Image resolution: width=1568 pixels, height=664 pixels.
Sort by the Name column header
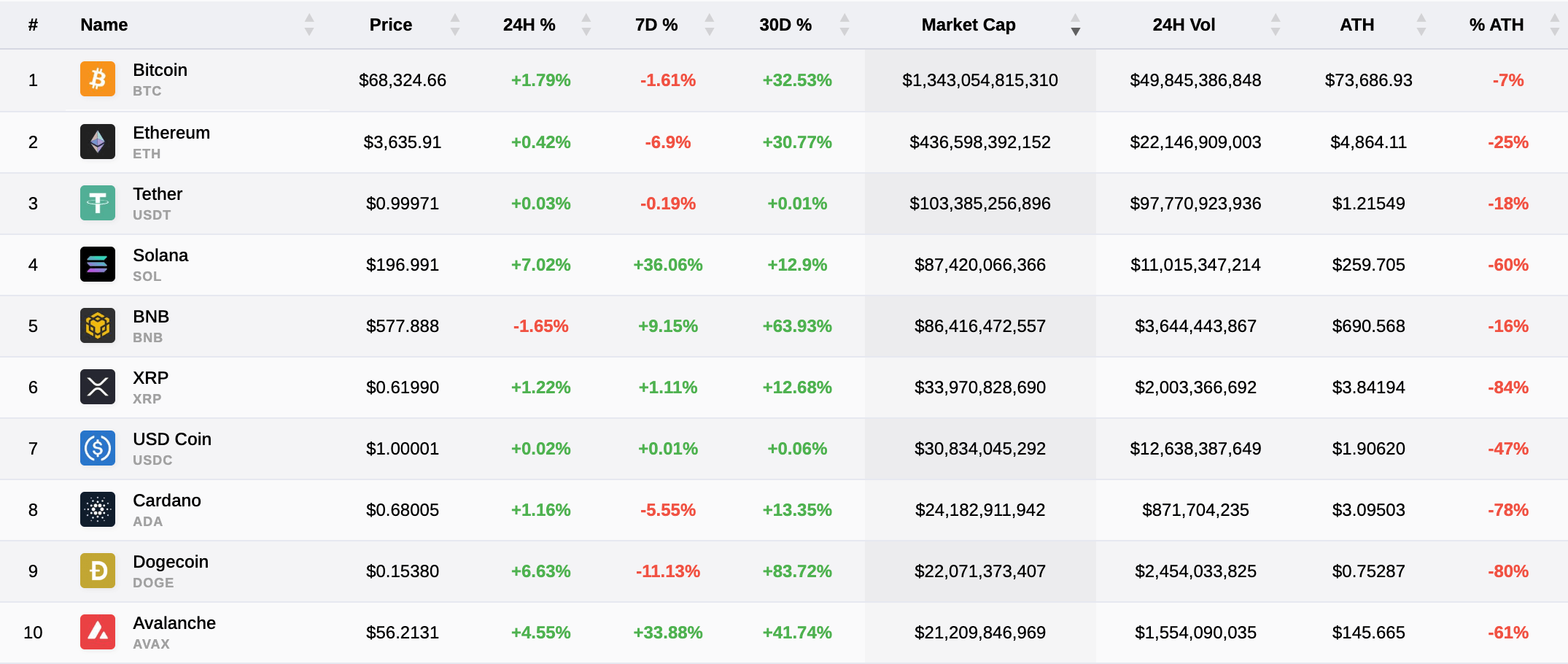(104, 25)
